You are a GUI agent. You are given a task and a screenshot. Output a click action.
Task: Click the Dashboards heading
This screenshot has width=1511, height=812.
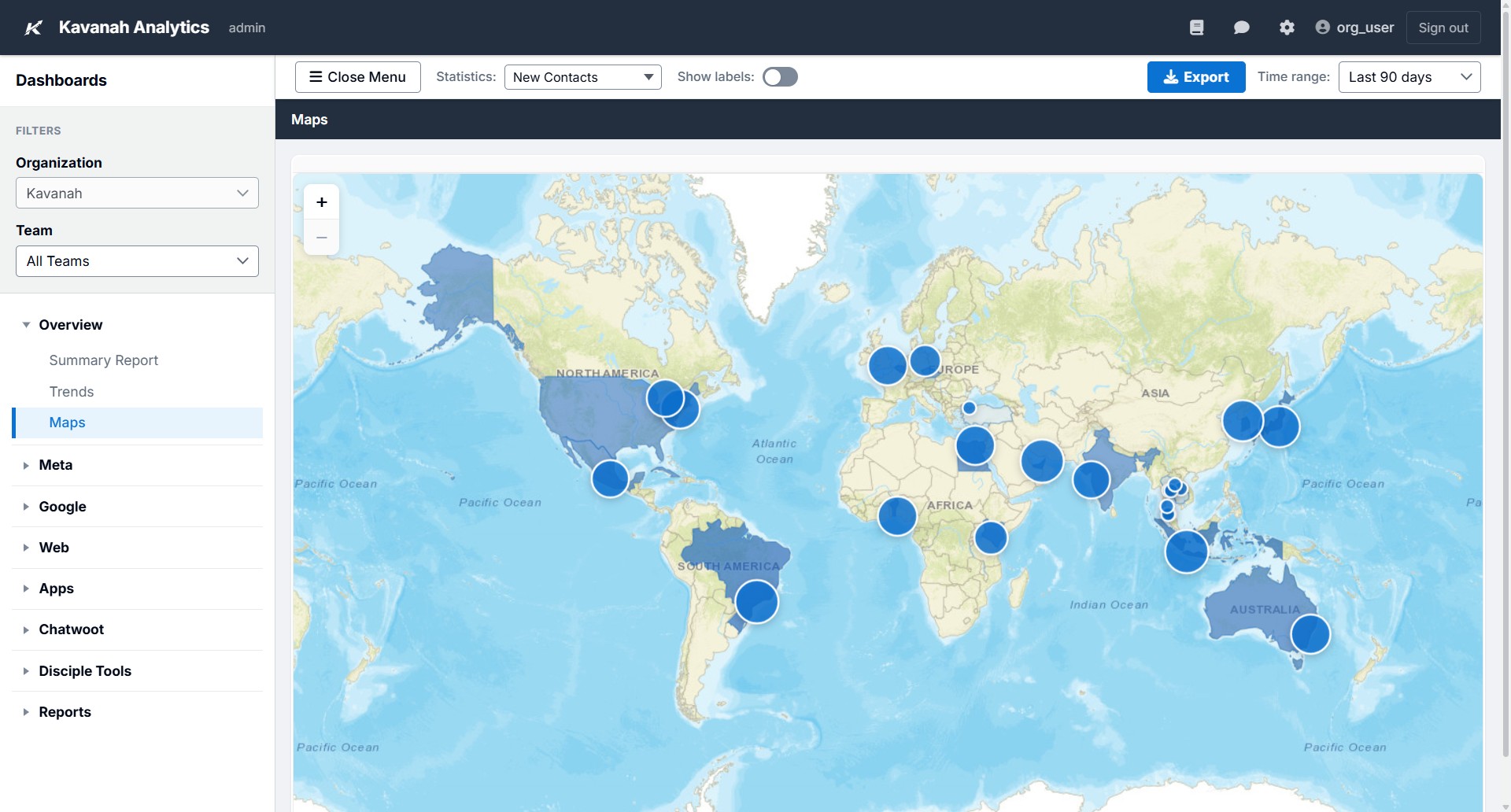pyautogui.click(x=61, y=80)
